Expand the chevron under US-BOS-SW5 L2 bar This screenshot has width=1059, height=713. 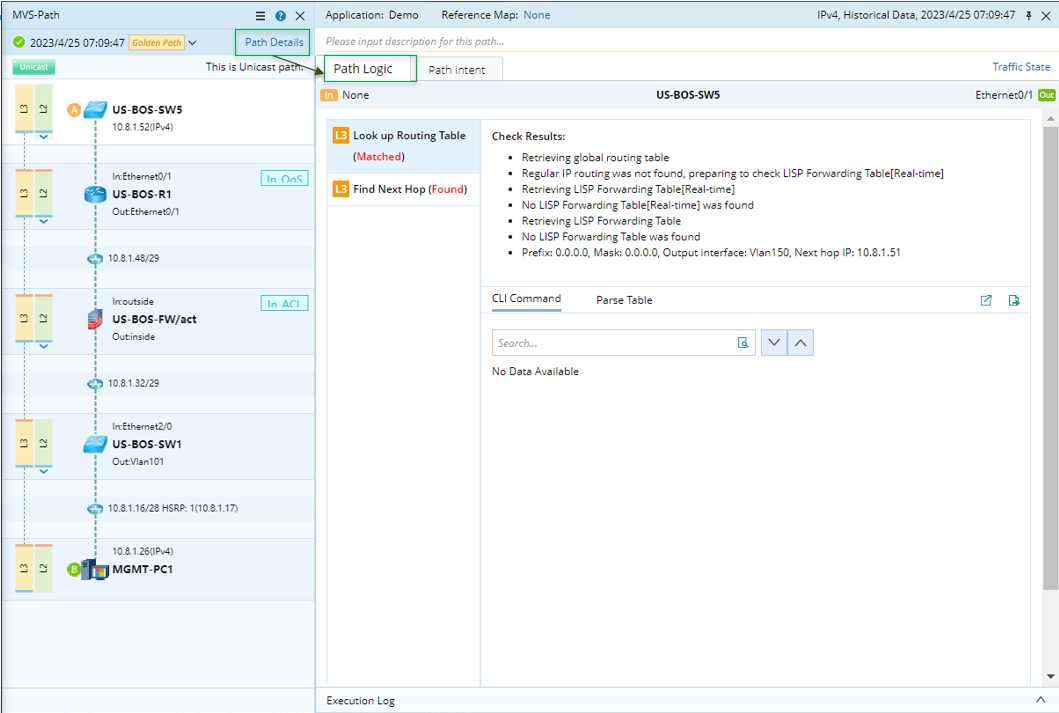43,137
